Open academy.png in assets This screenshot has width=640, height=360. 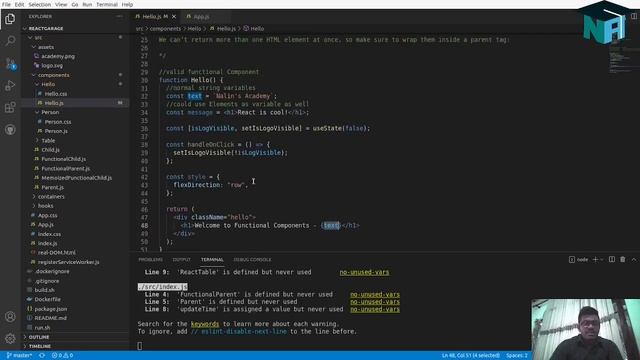click(58, 56)
